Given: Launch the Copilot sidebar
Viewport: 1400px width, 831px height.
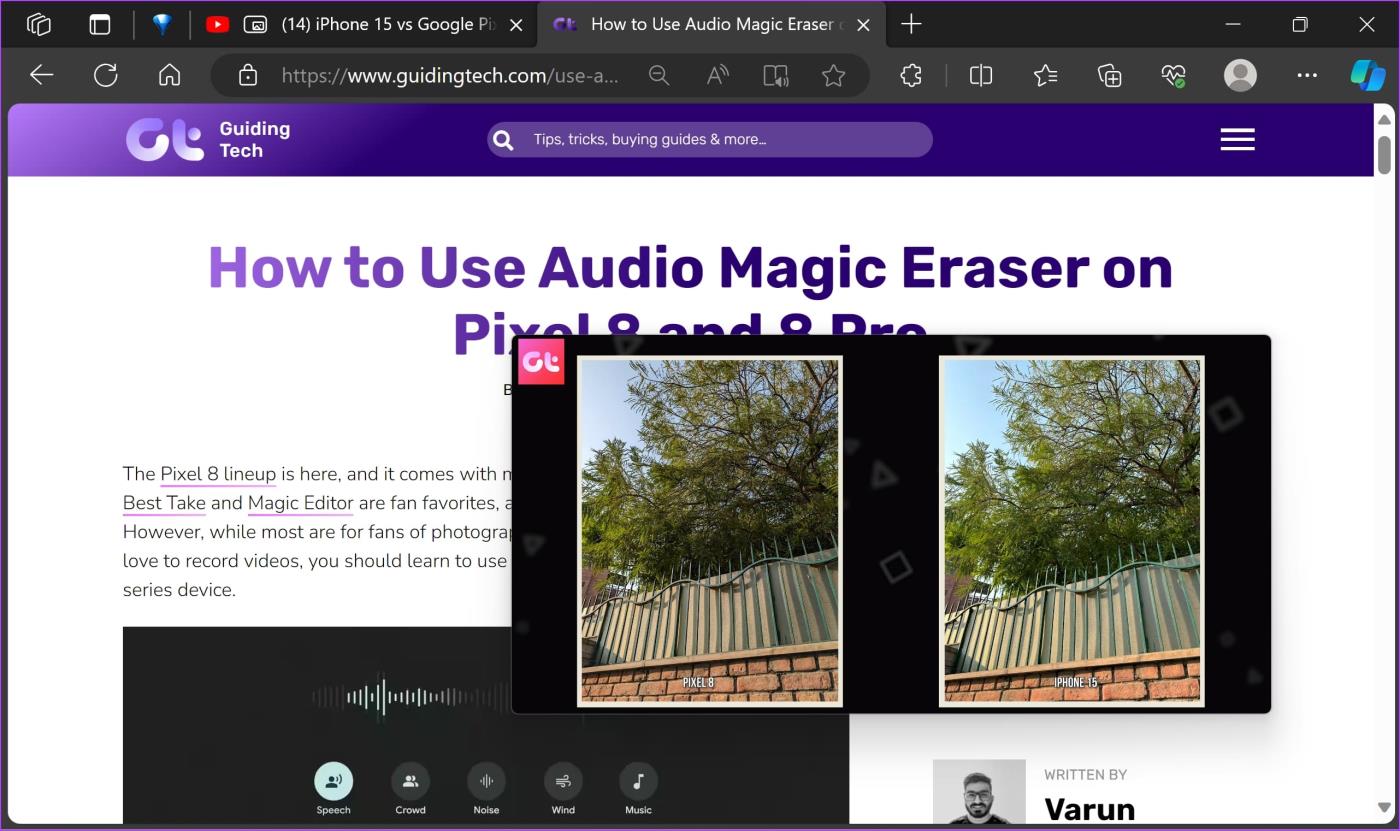Looking at the screenshot, I should point(1367,75).
